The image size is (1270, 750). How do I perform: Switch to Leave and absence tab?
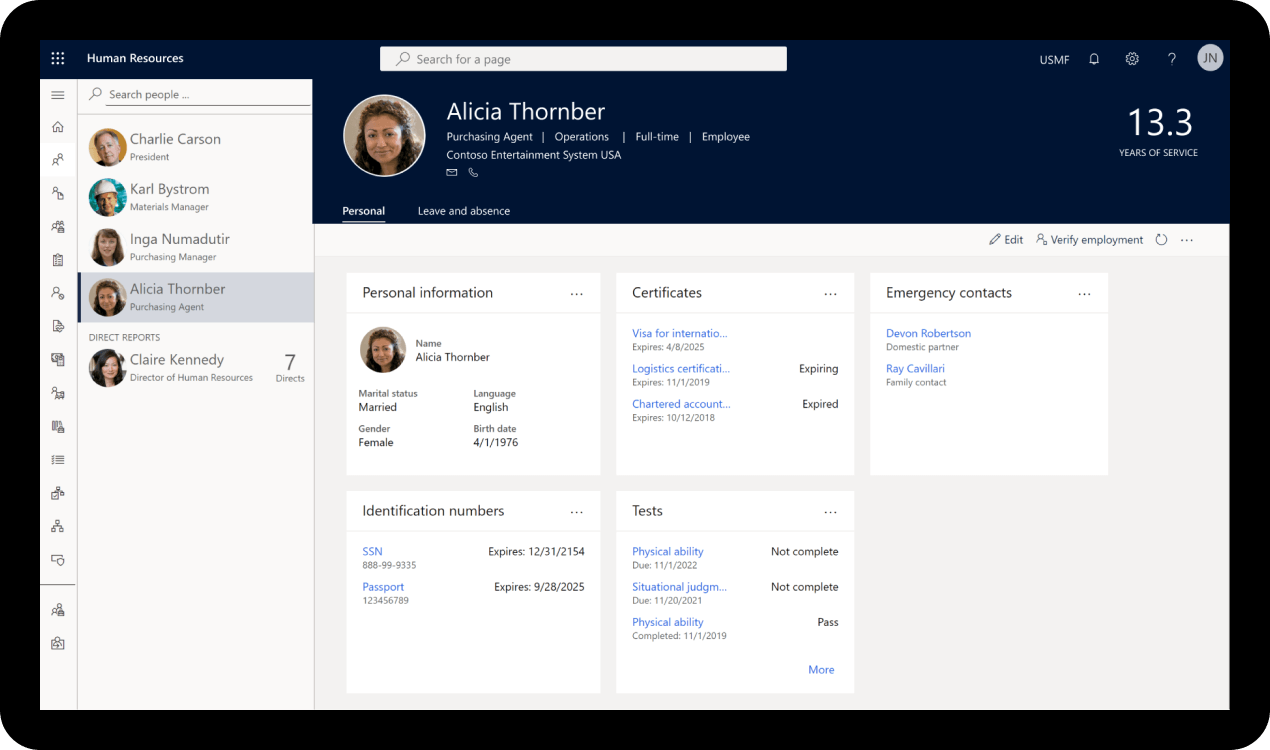(x=463, y=211)
